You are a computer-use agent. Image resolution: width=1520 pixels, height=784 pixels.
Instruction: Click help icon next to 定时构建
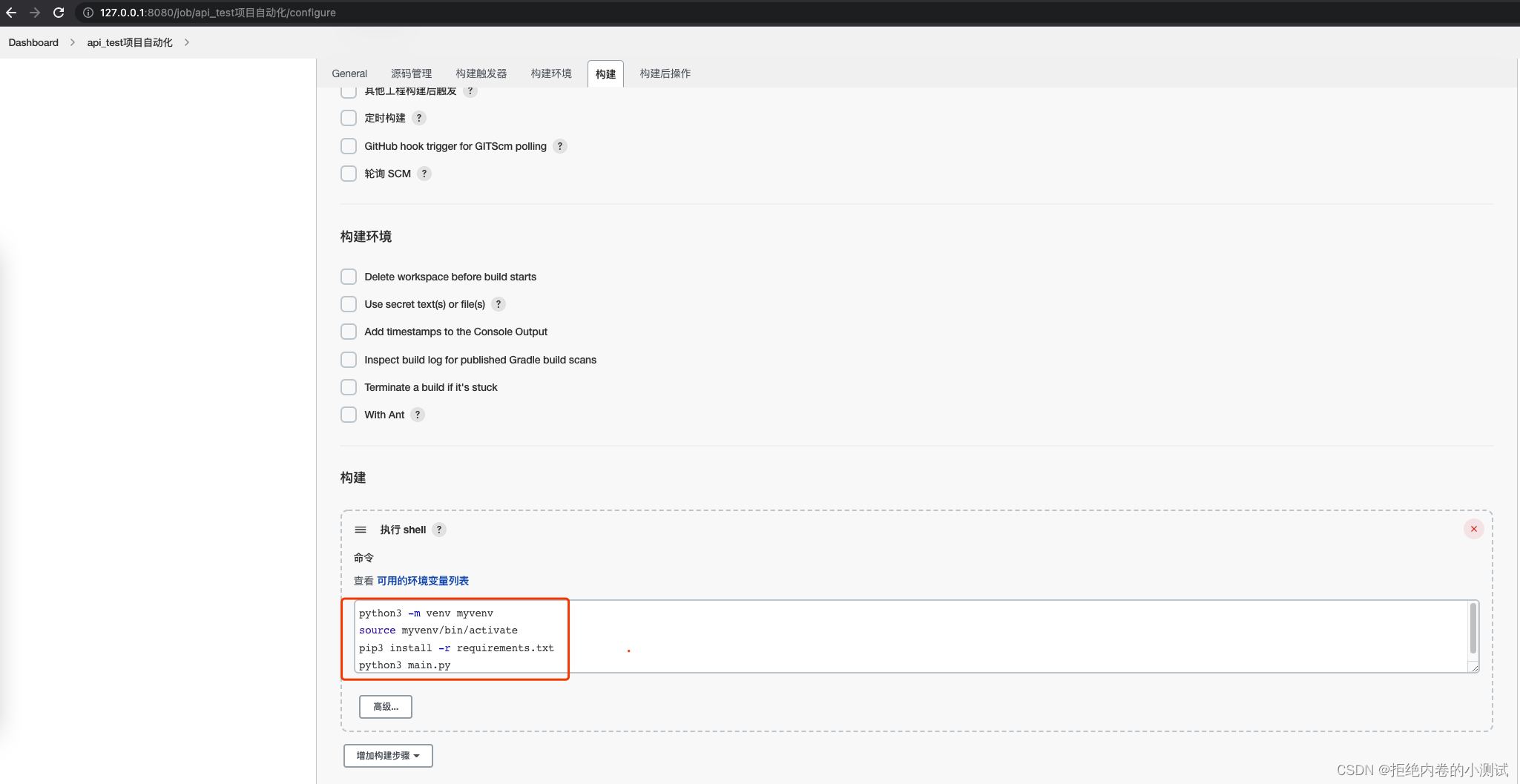[419, 118]
